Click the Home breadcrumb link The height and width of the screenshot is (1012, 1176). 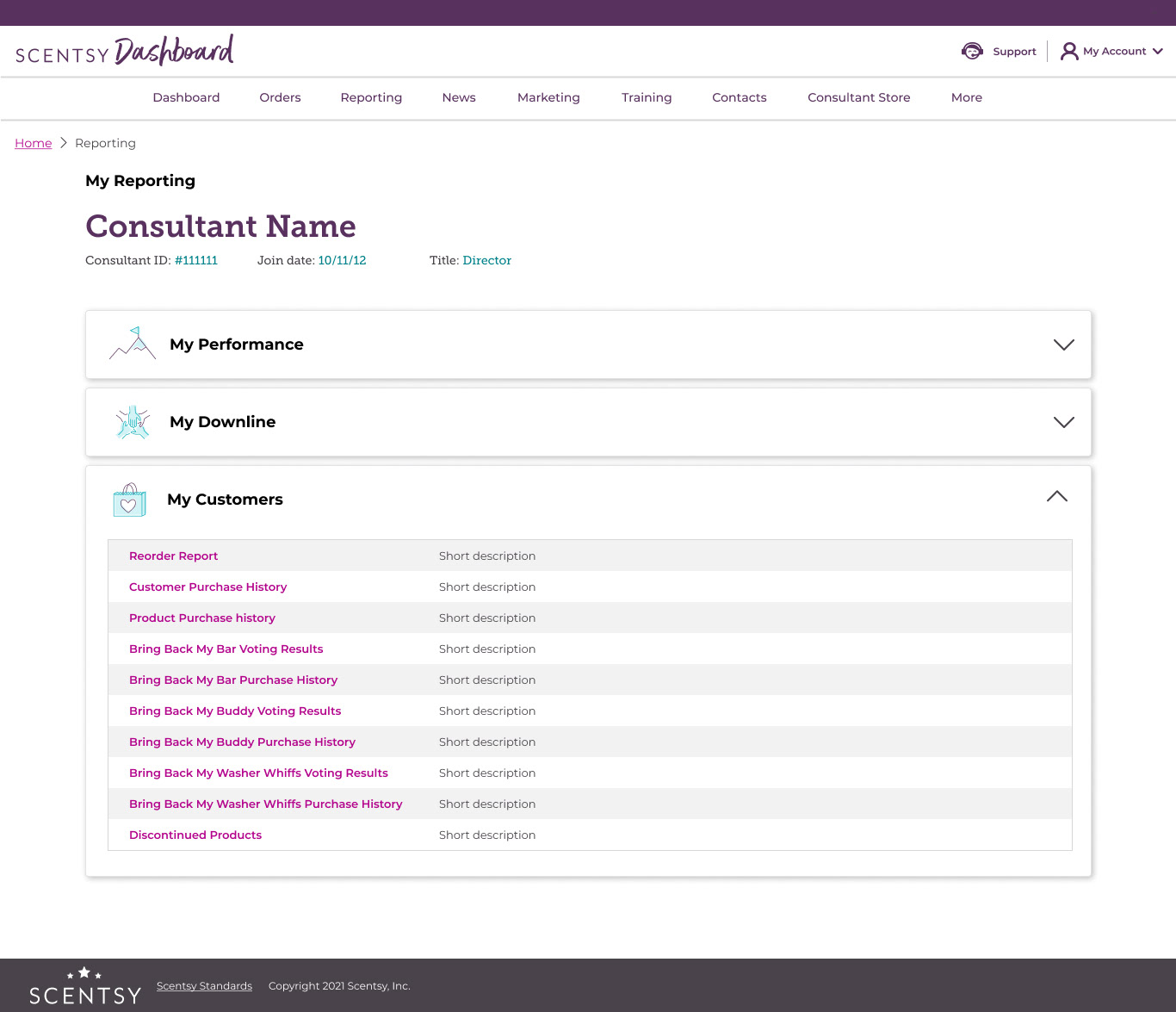tap(34, 143)
